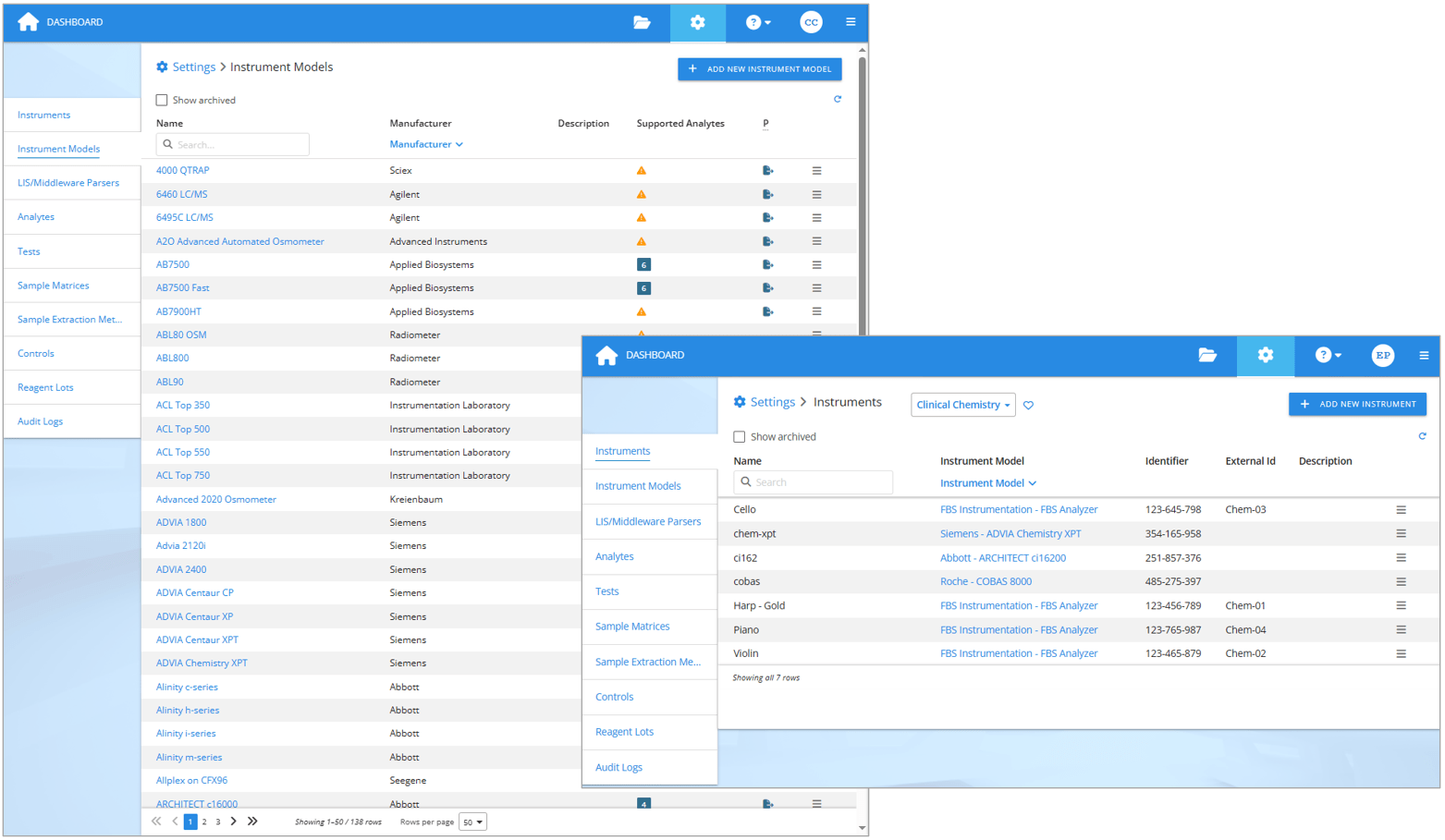Select LIS/Middleware Parsers in the left sidebar
The image size is (1445, 840).
click(68, 183)
